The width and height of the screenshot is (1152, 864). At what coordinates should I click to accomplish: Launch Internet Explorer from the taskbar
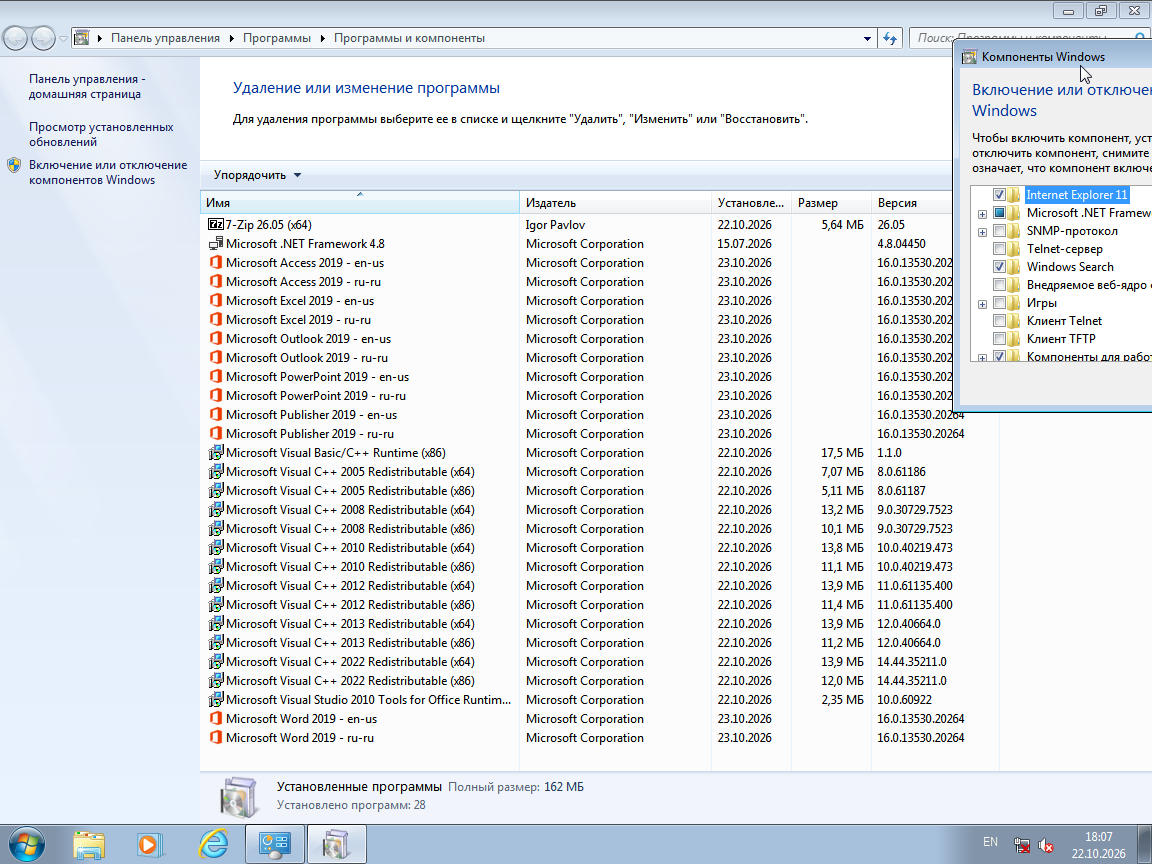(214, 844)
